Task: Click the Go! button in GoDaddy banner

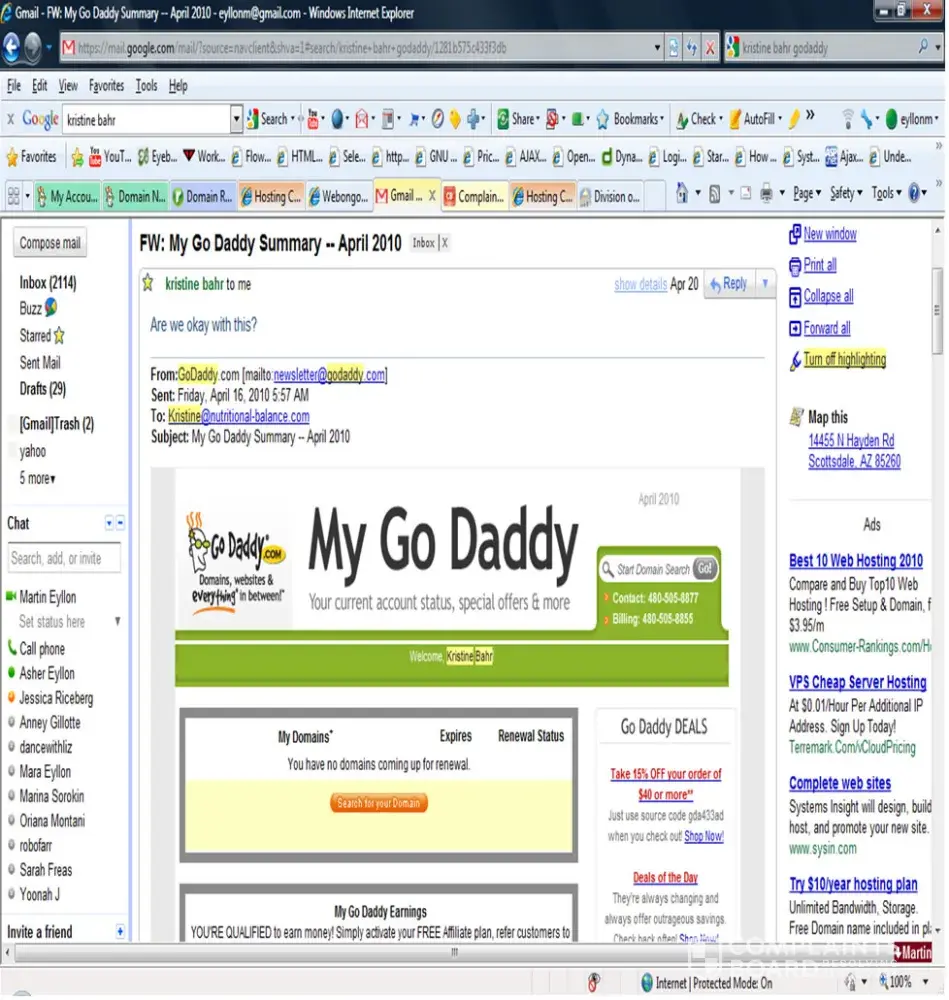Action: [x=705, y=568]
